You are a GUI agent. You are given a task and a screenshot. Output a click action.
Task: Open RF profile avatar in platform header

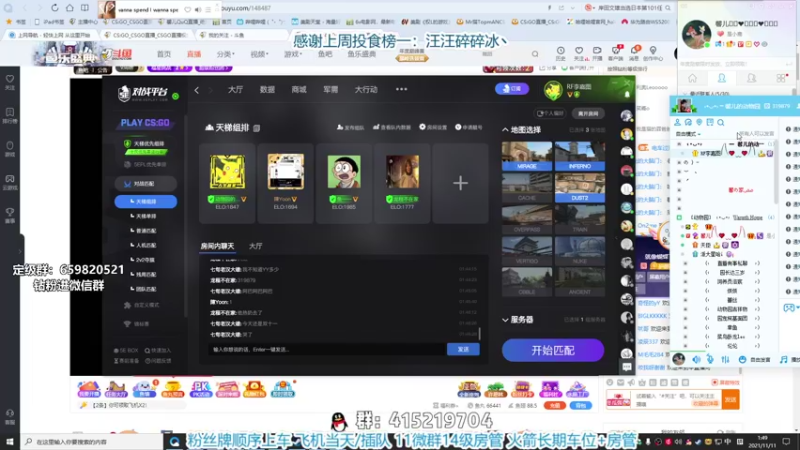(553, 90)
